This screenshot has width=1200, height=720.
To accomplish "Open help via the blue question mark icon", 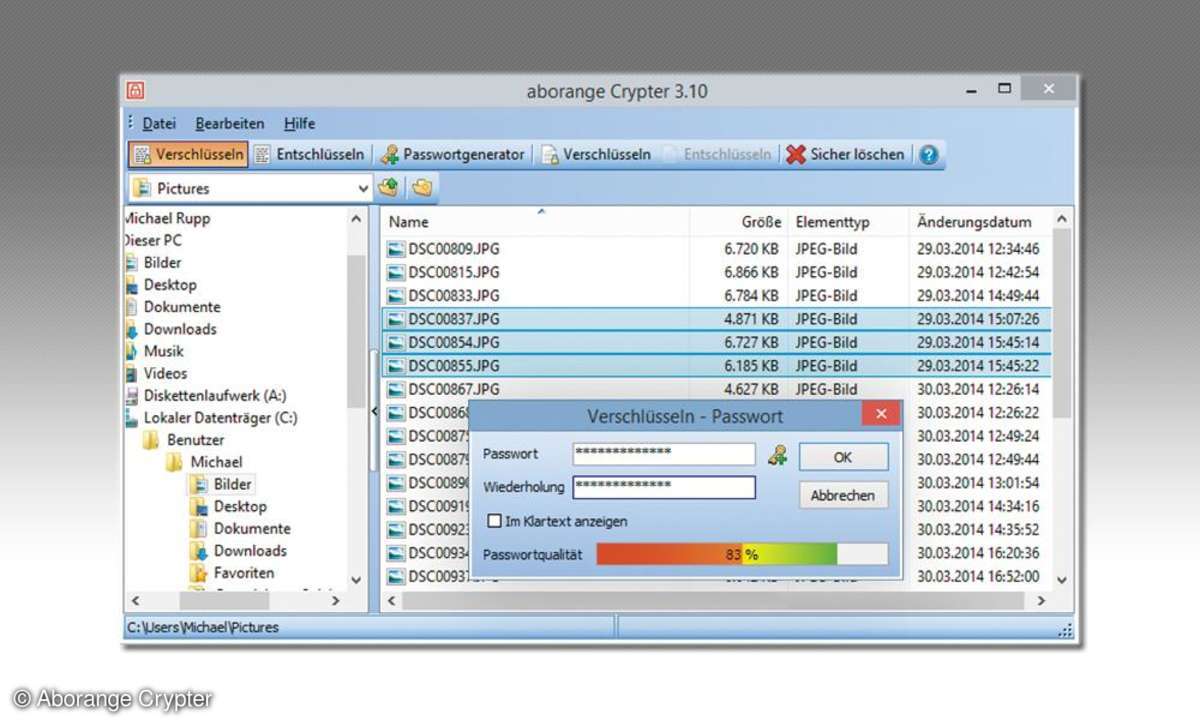I will click(929, 155).
